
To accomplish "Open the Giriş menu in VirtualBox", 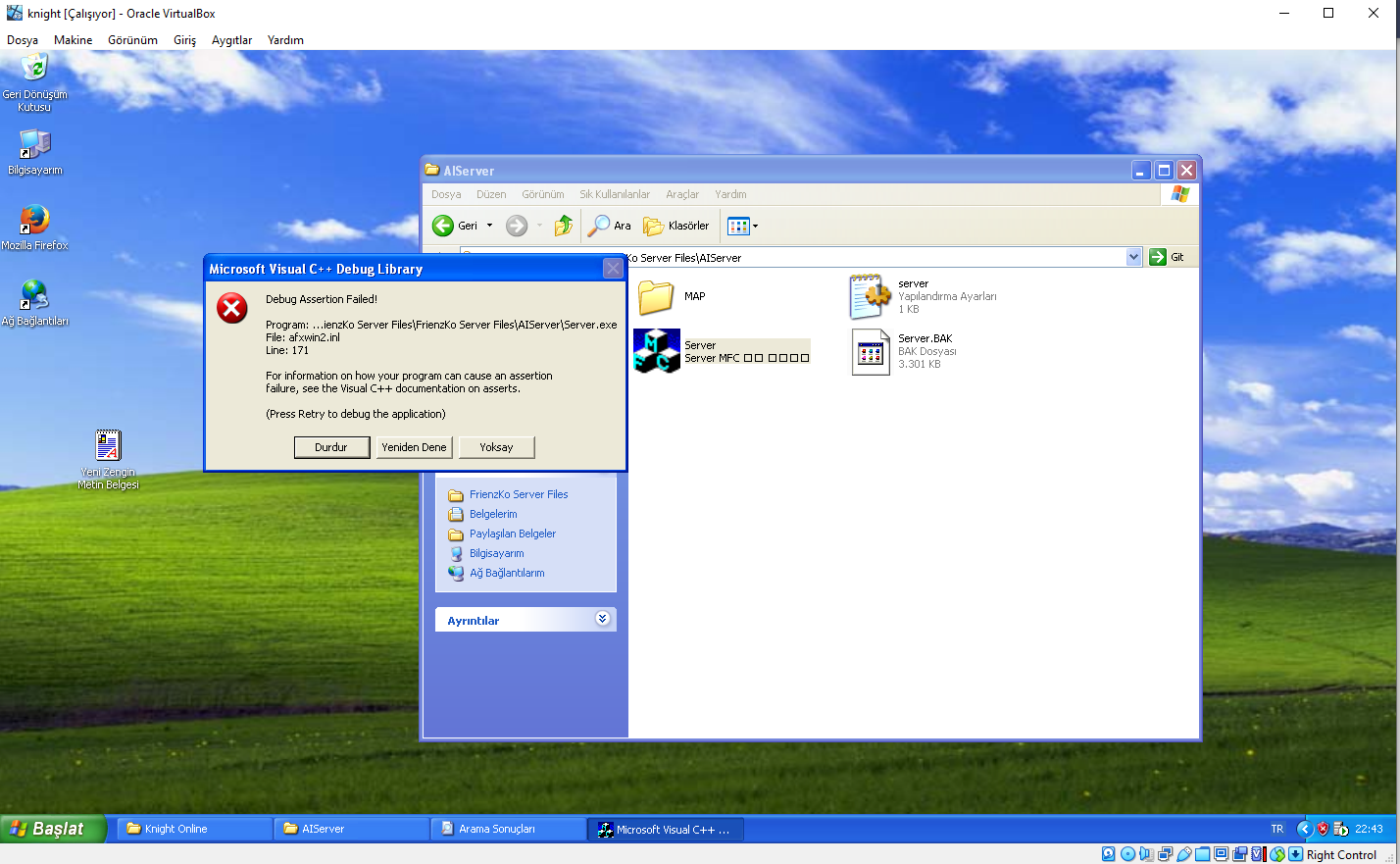I will coord(184,40).
